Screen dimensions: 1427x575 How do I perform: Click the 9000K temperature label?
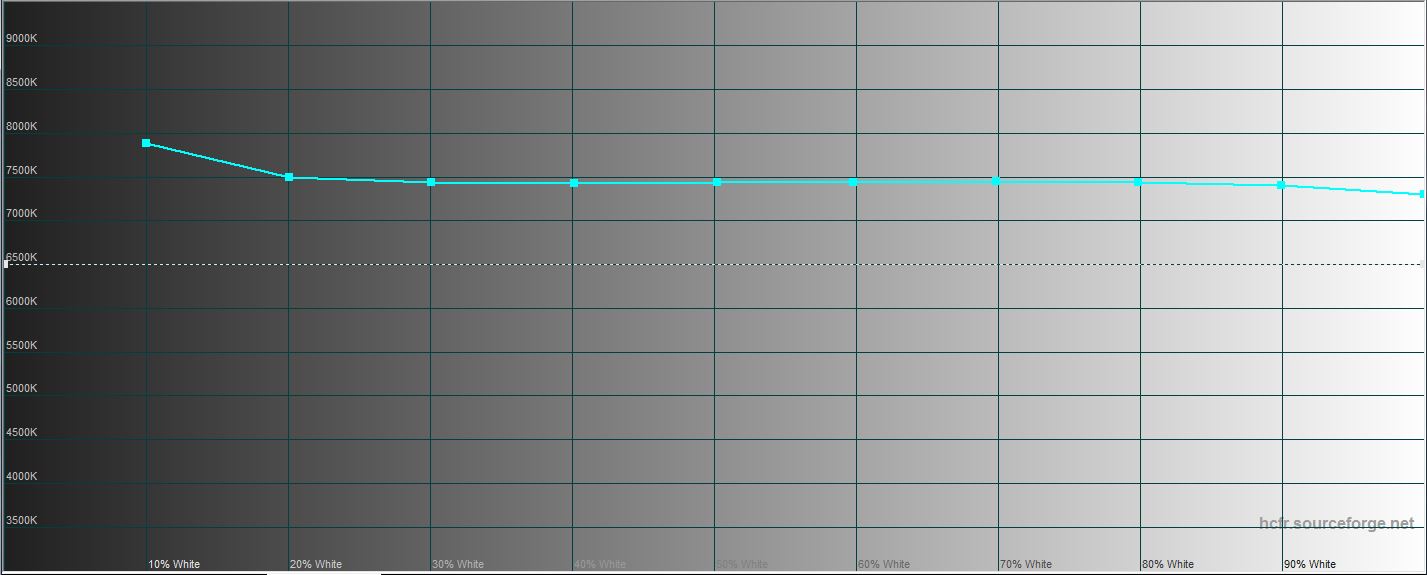22,38
